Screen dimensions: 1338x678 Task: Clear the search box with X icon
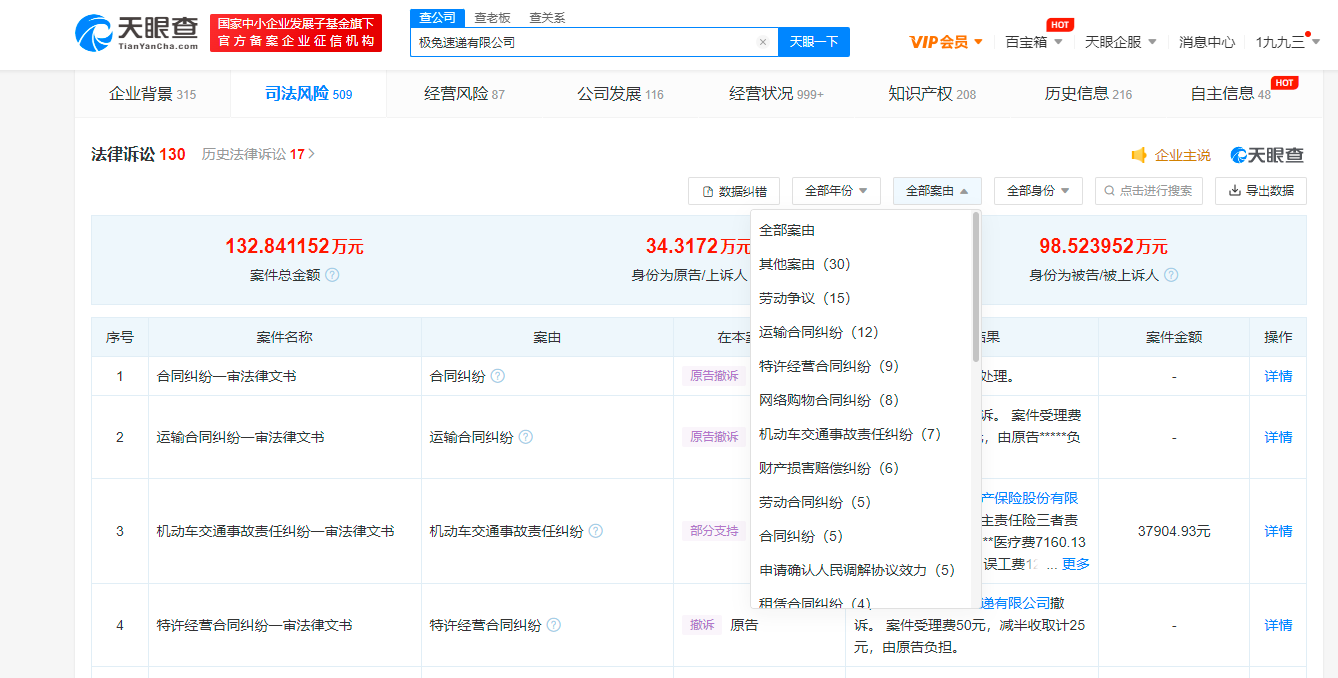762,42
